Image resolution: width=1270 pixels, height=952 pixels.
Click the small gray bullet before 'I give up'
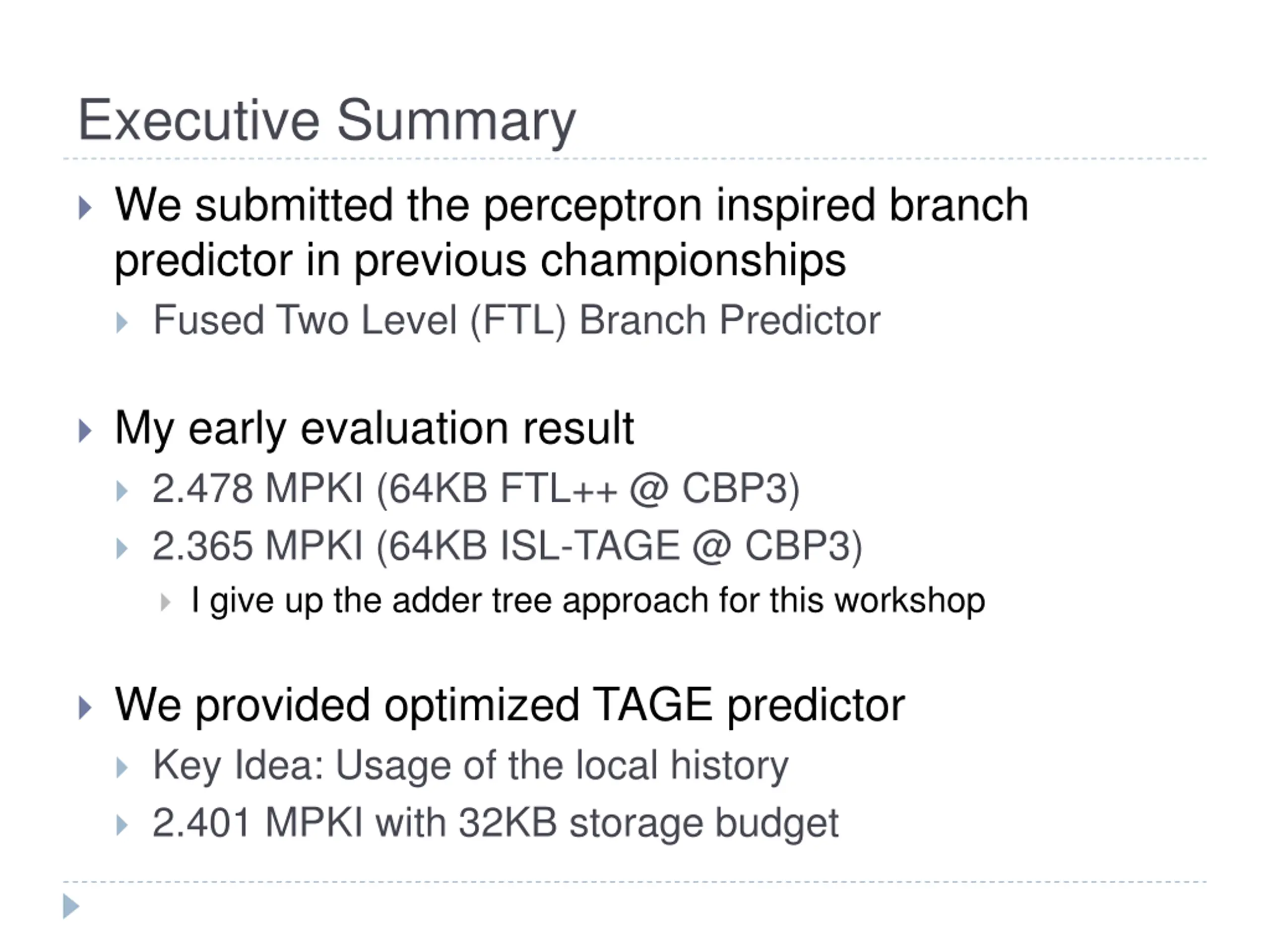pos(165,602)
